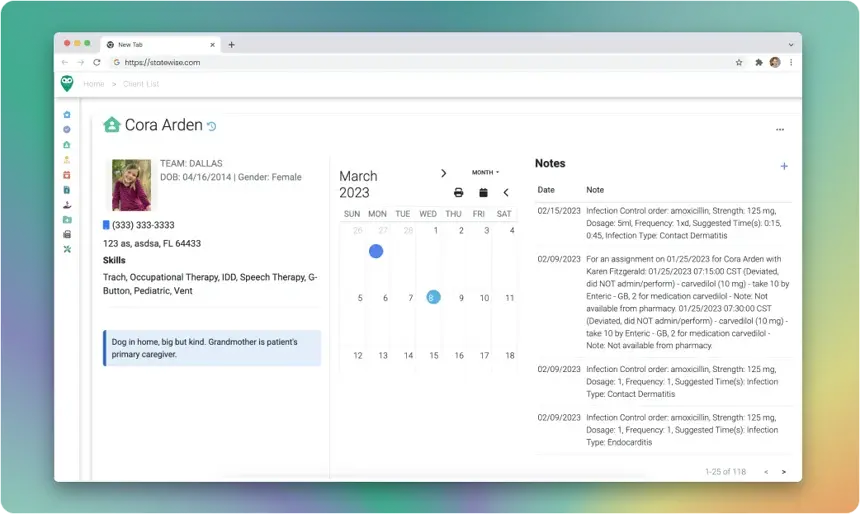The height and width of the screenshot is (514, 860).
Task: Add a new note with plus icon
Action: pos(784,166)
